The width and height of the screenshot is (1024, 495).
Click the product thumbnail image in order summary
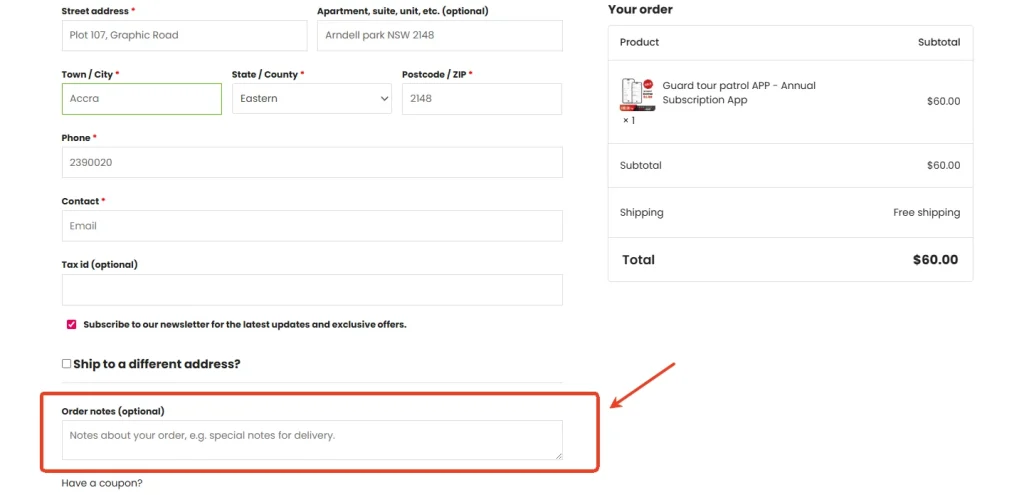click(637, 93)
